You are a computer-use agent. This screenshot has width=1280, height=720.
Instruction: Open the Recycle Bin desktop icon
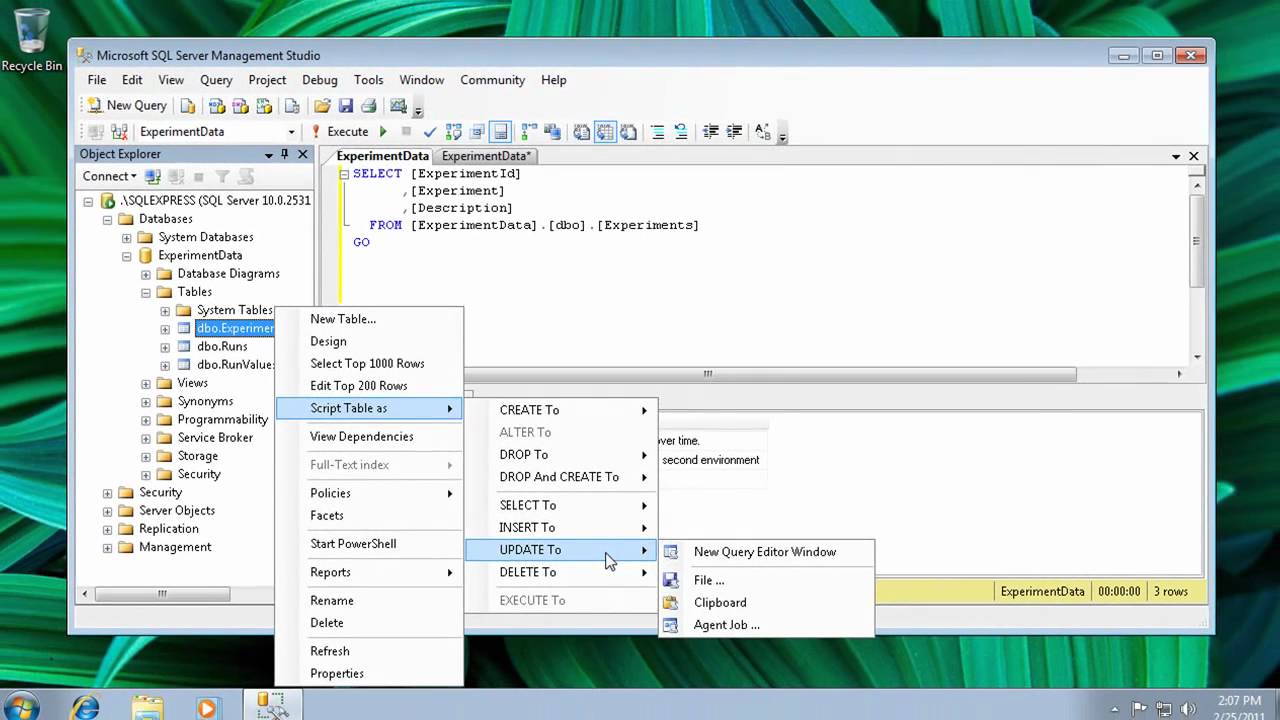coord(32,40)
